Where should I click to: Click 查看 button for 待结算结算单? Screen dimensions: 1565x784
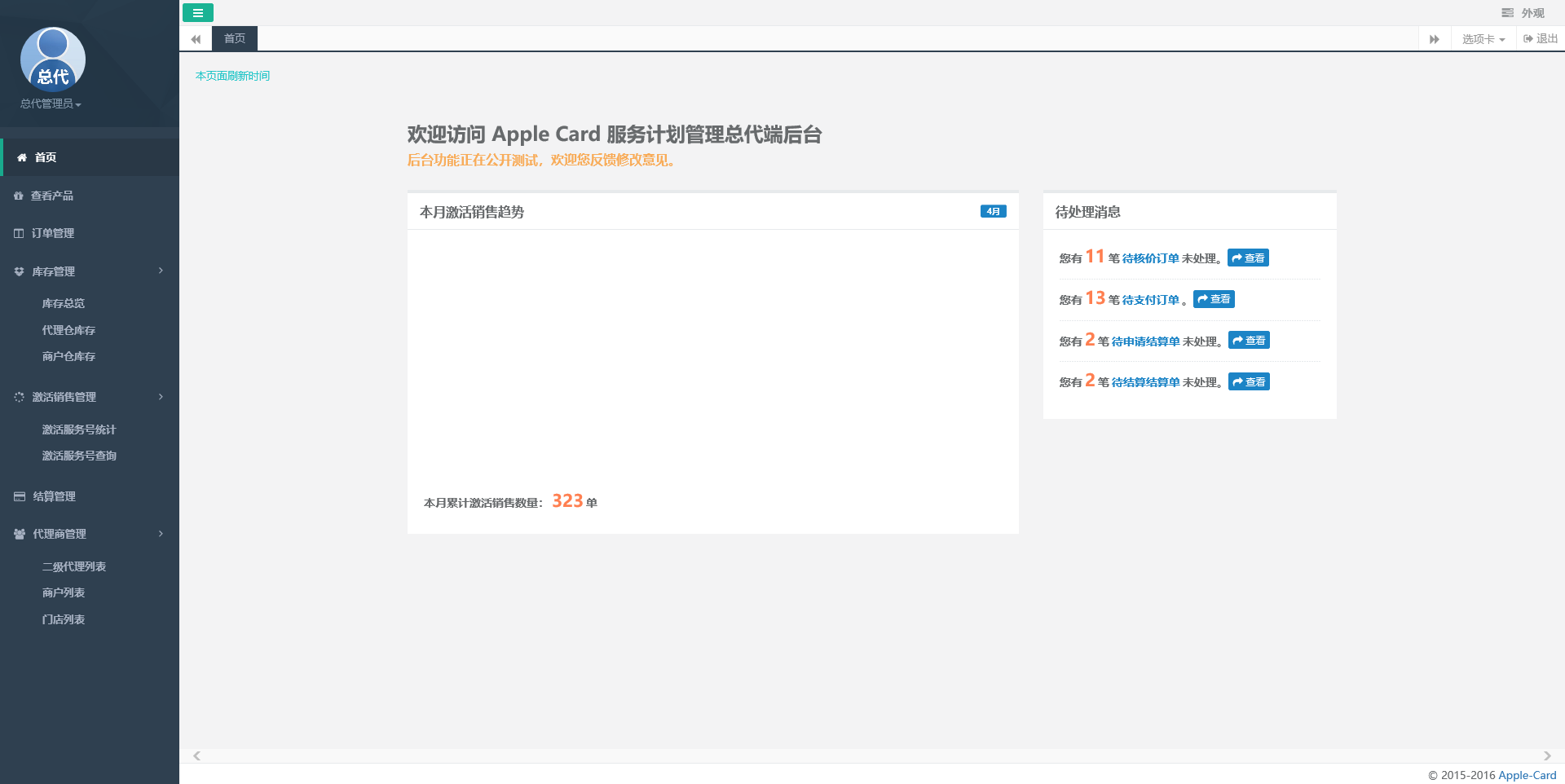click(x=1249, y=381)
